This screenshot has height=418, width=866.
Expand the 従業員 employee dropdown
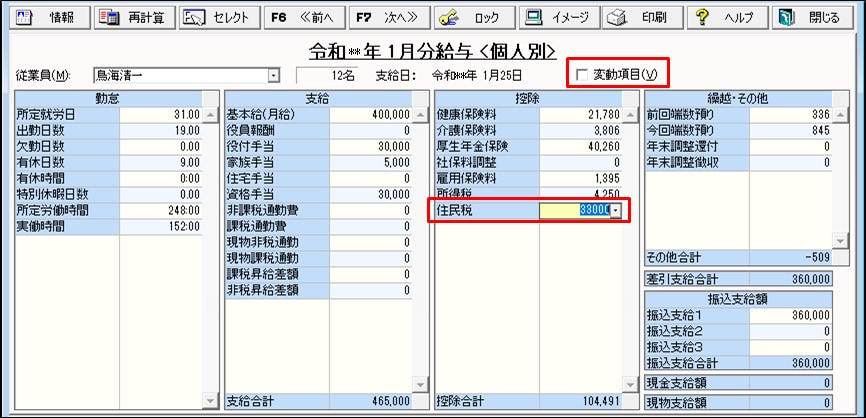pos(273,75)
